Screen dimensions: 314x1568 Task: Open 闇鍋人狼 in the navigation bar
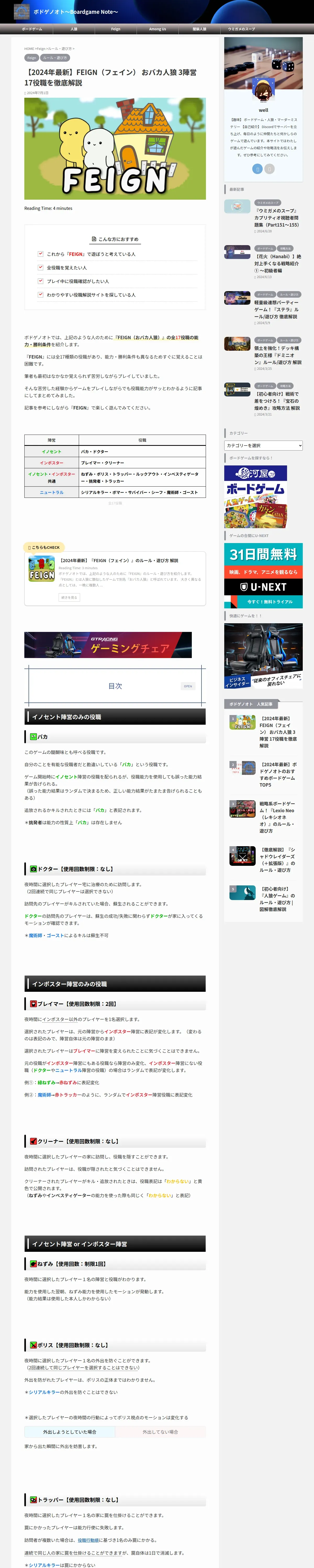click(199, 29)
